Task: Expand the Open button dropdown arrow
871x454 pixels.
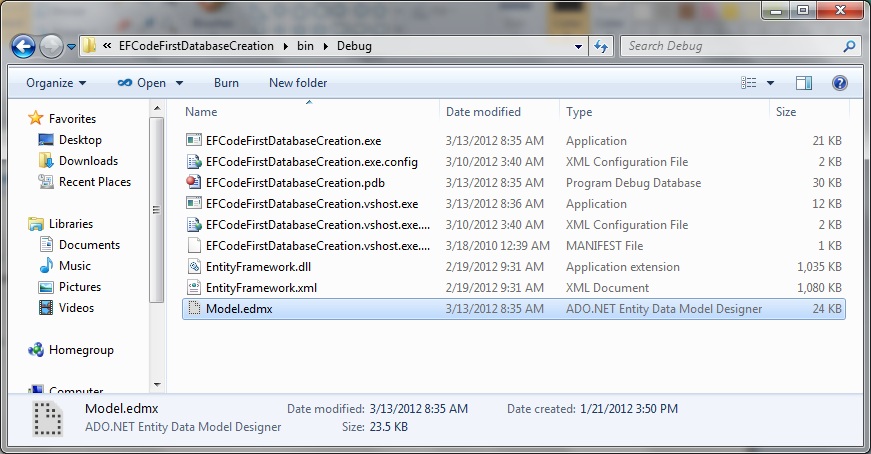Action: (x=179, y=83)
